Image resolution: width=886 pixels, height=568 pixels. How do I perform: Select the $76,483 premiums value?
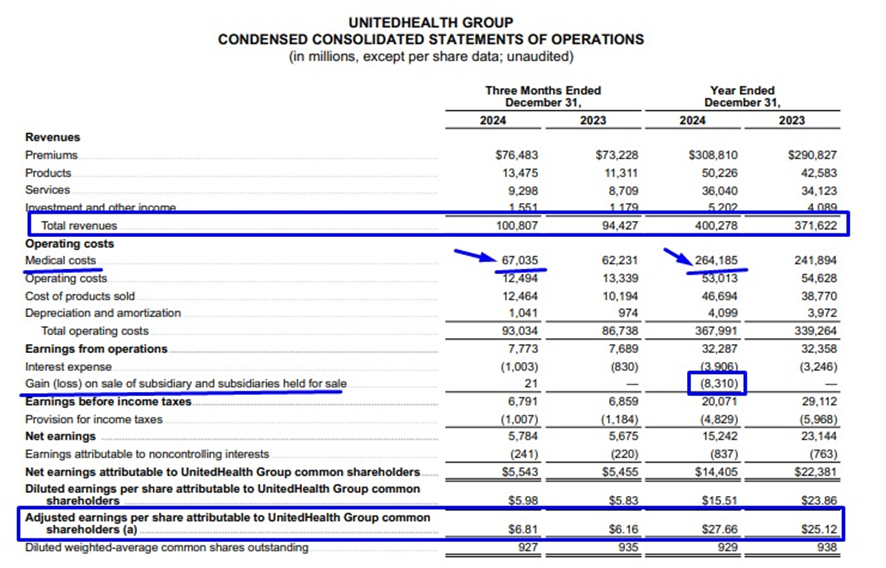coord(516,155)
